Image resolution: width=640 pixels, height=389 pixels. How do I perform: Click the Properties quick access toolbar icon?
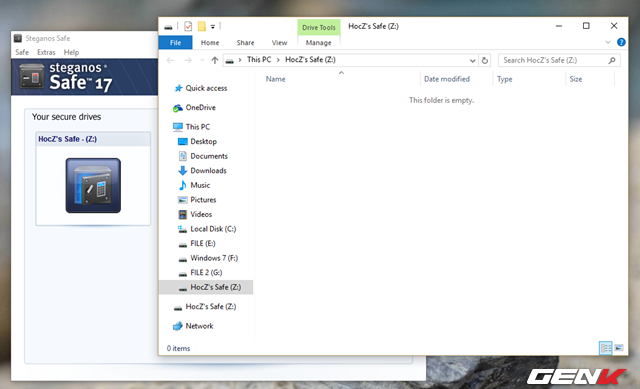click(x=188, y=27)
